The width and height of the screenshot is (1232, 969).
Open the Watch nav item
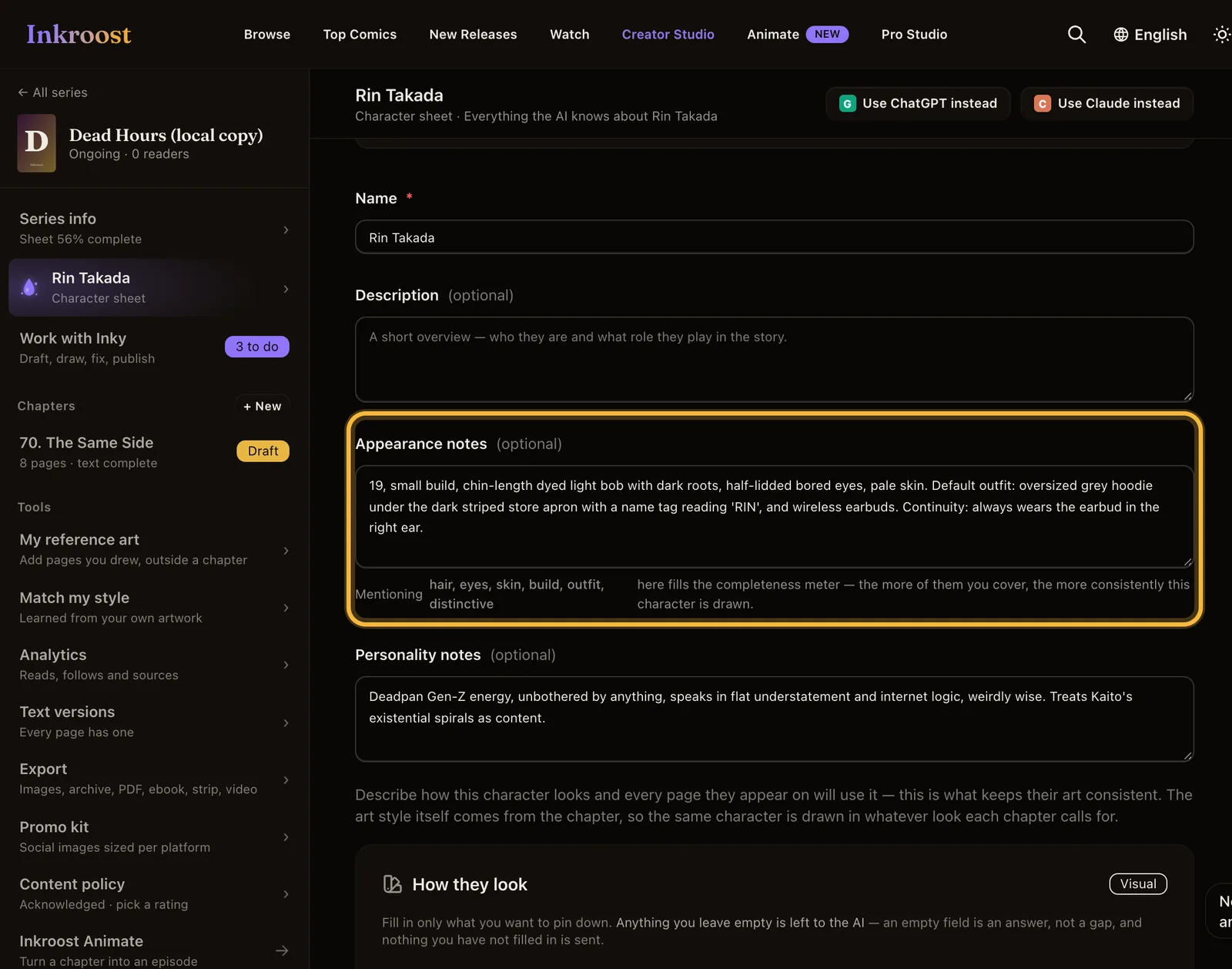(570, 35)
